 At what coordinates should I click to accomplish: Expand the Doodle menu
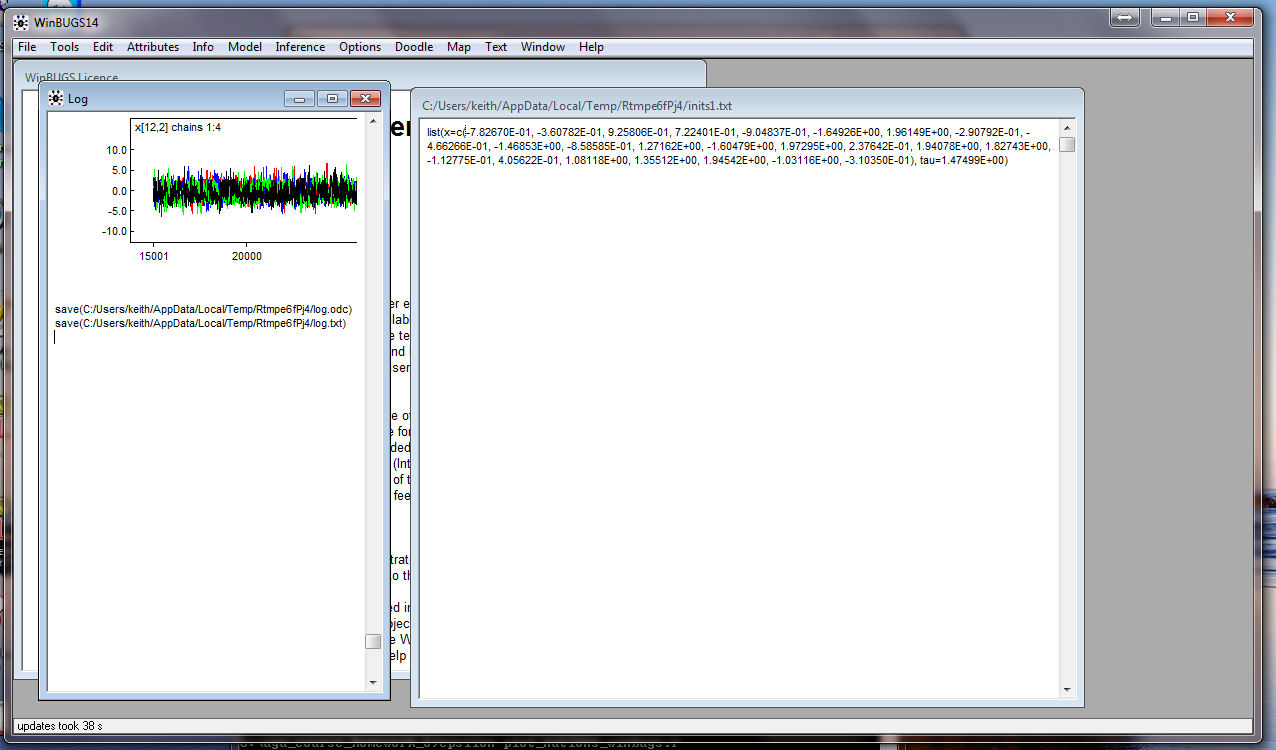414,47
